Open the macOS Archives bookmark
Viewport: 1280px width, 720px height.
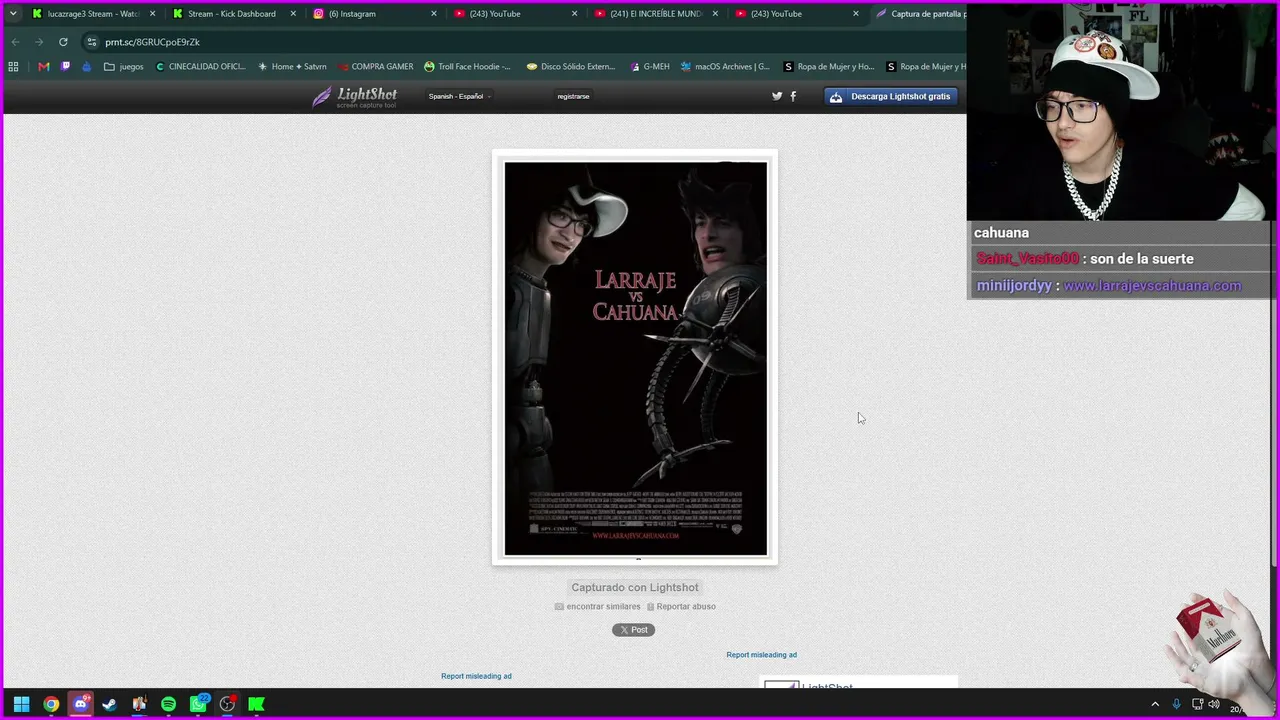pos(725,67)
